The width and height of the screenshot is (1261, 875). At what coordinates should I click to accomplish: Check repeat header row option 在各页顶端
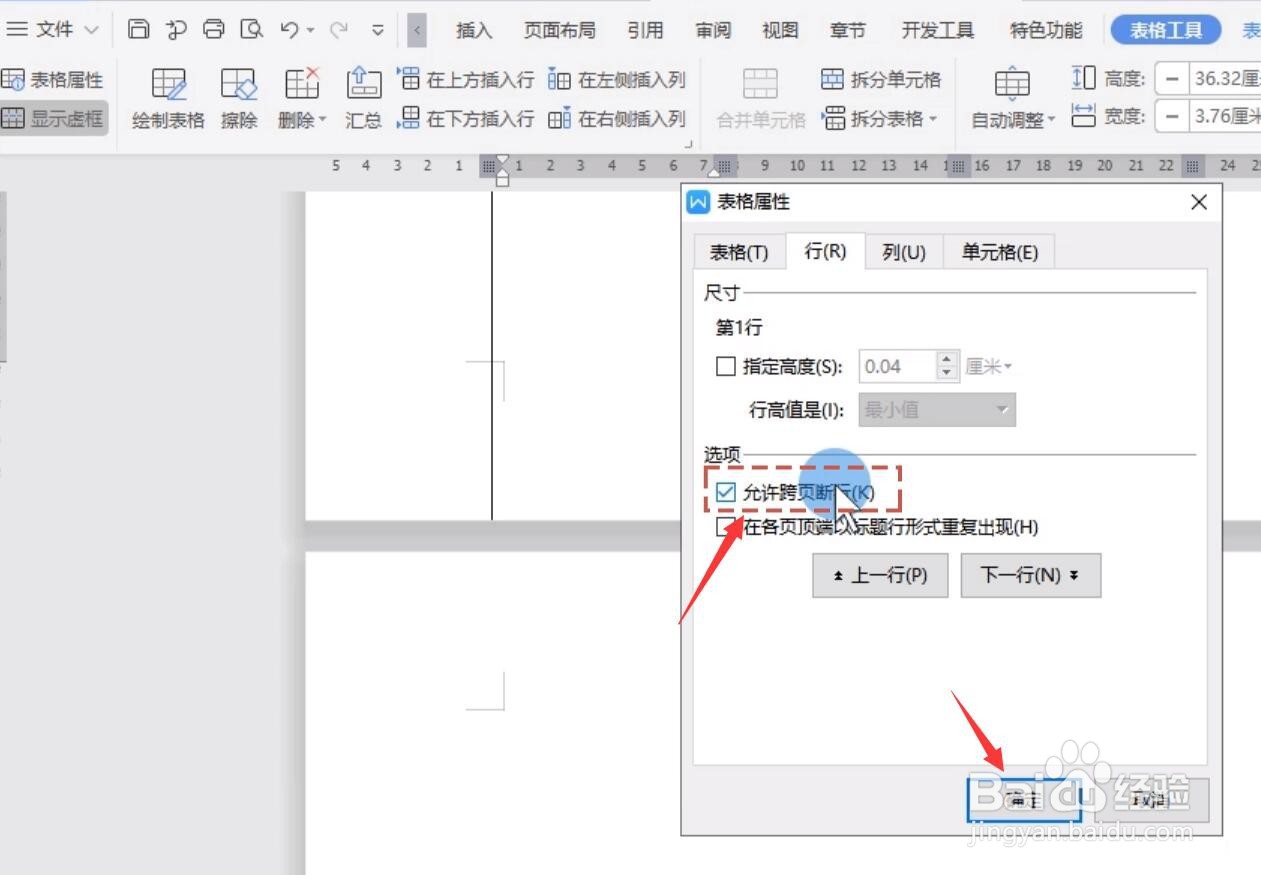click(724, 527)
